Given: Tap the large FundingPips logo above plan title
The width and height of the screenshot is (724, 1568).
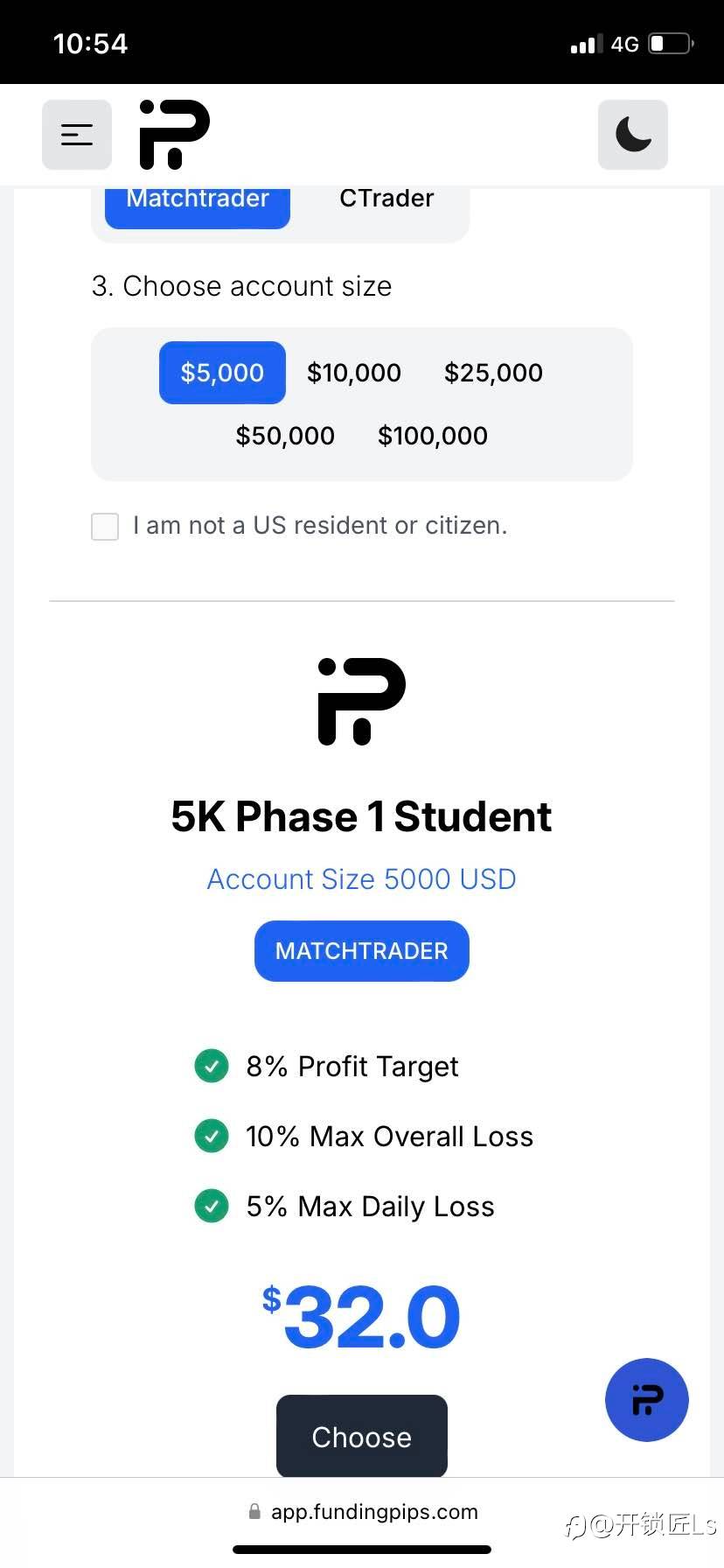Looking at the screenshot, I should [x=361, y=702].
